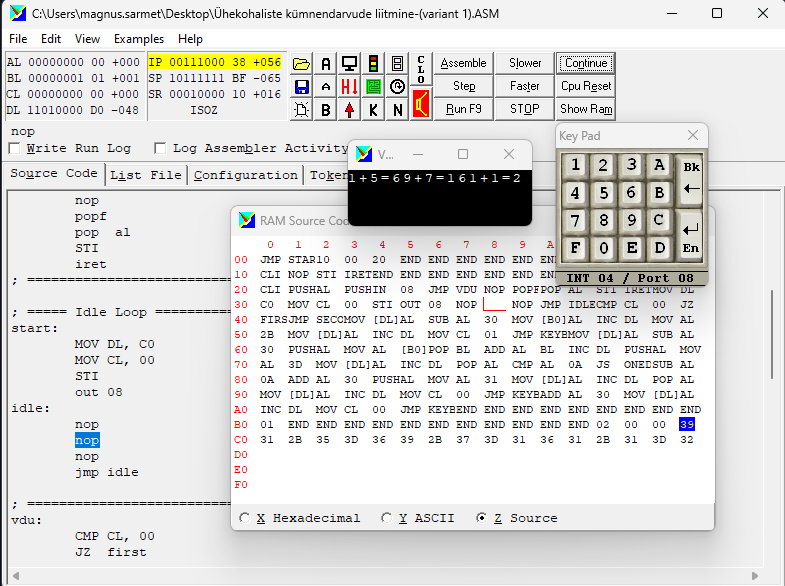
Task: Open the View menu
Action: pyautogui.click(x=87, y=39)
